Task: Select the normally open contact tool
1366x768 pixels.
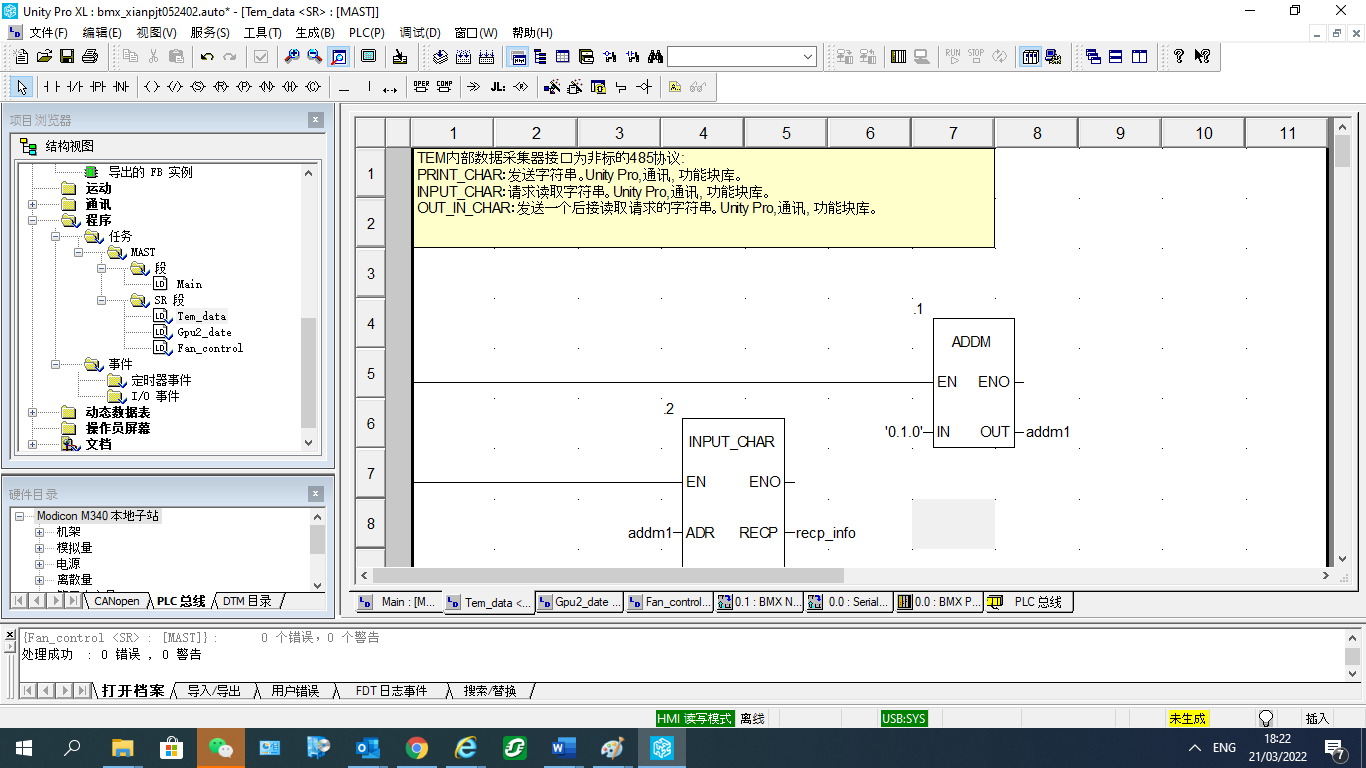Action: [x=51, y=87]
